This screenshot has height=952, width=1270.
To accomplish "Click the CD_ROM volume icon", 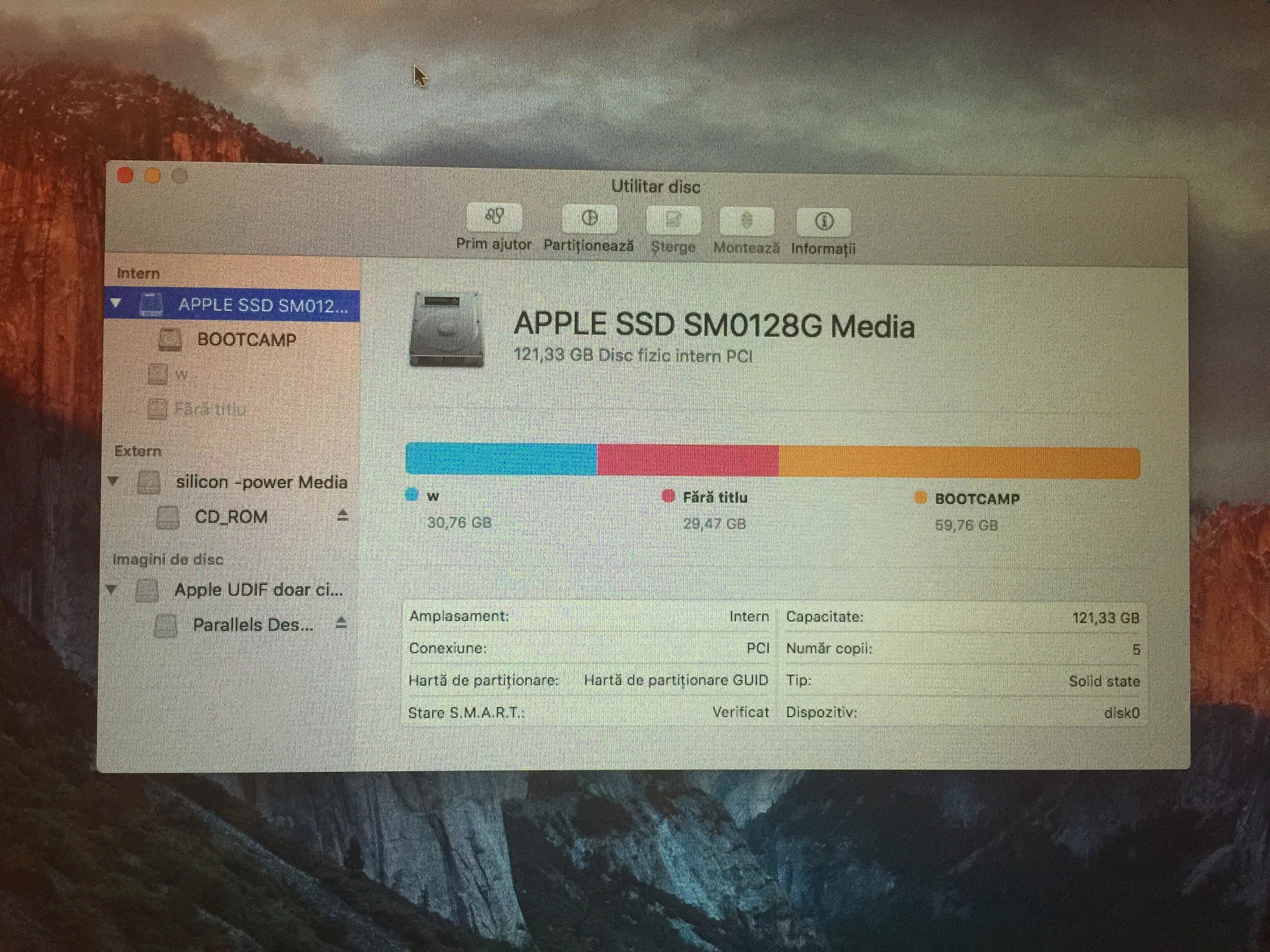I will pyautogui.click(x=168, y=518).
